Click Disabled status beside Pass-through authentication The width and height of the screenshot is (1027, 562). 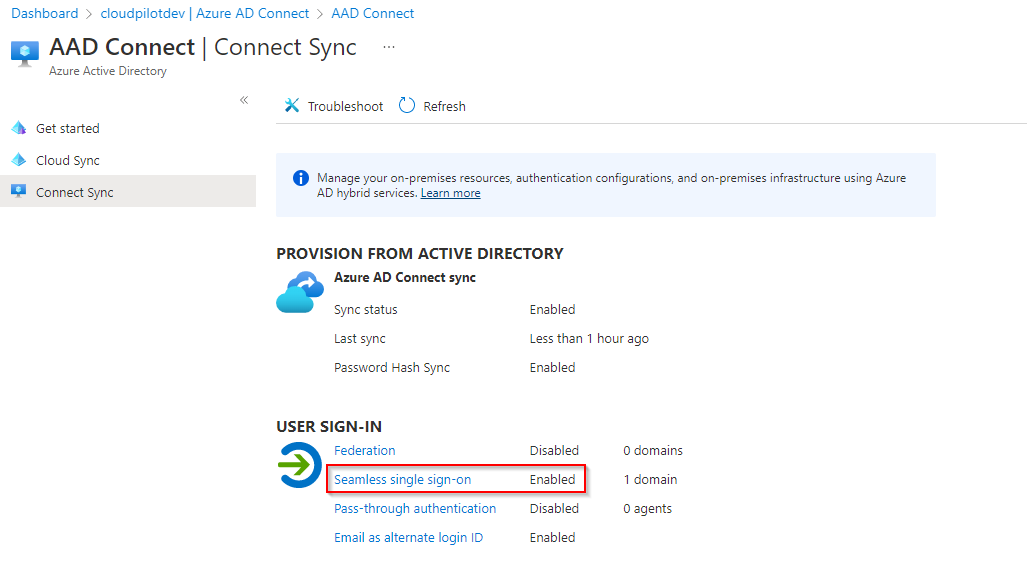point(554,508)
